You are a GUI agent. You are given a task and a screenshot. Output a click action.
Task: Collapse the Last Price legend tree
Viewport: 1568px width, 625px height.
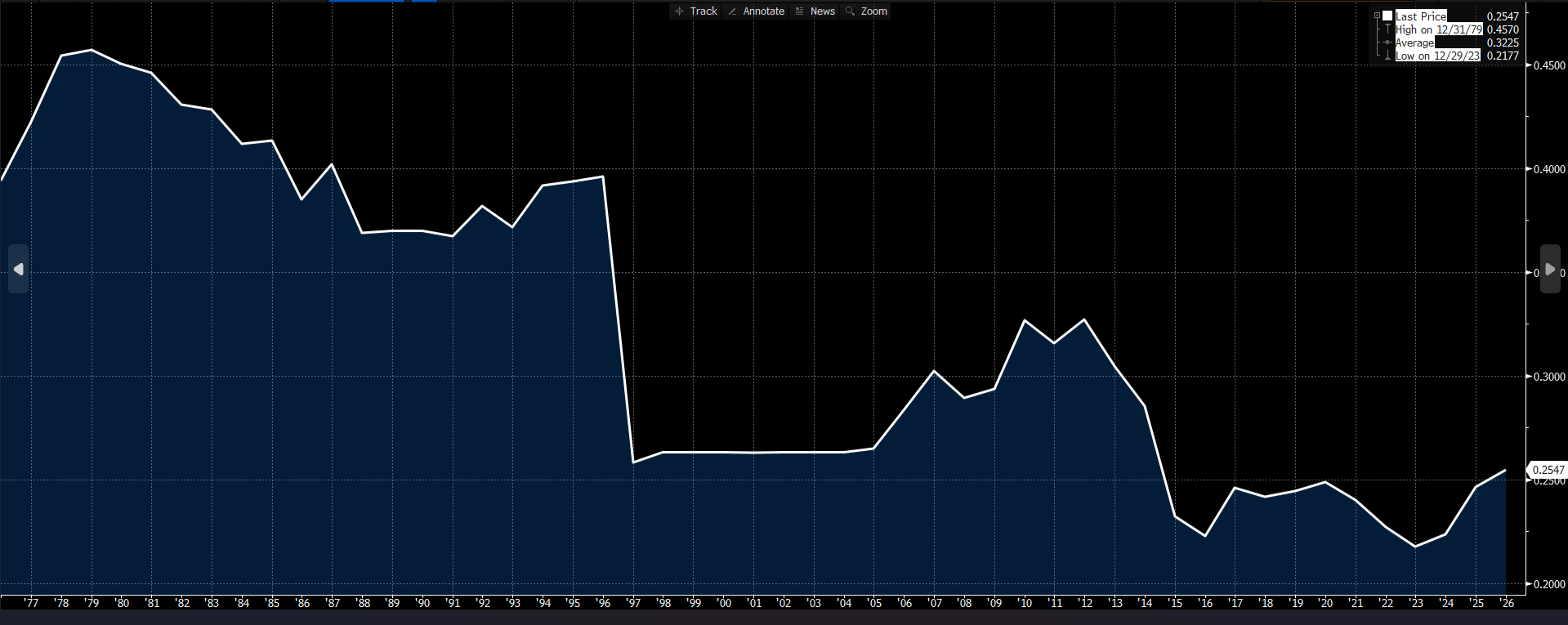1377,16
